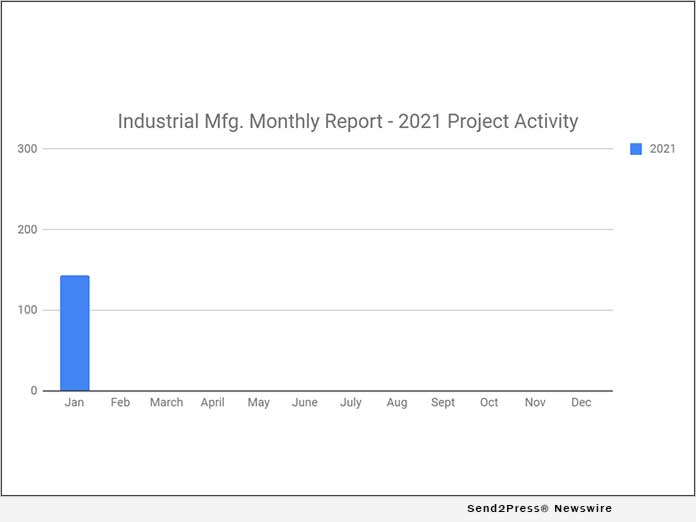Screen dimensions: 696x522
Task: Click the Oct axis label
Action: pos(489,402)
